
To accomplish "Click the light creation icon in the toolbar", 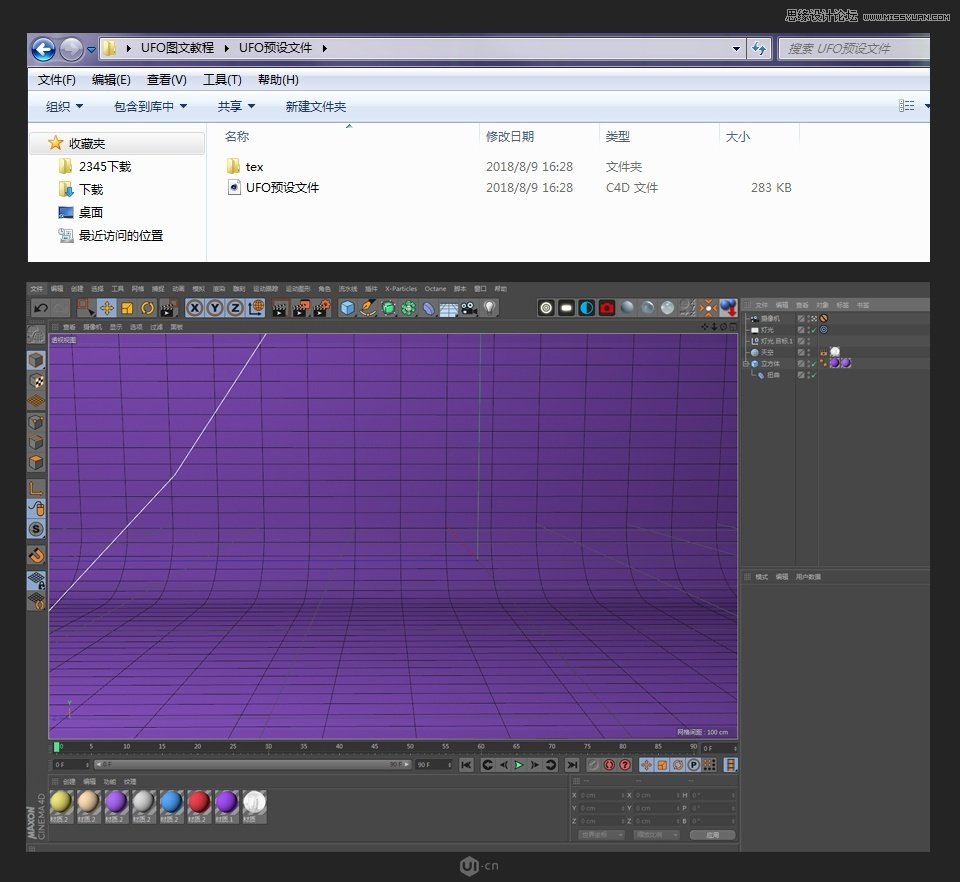I will pyautogui.click(x=487, y=308).
